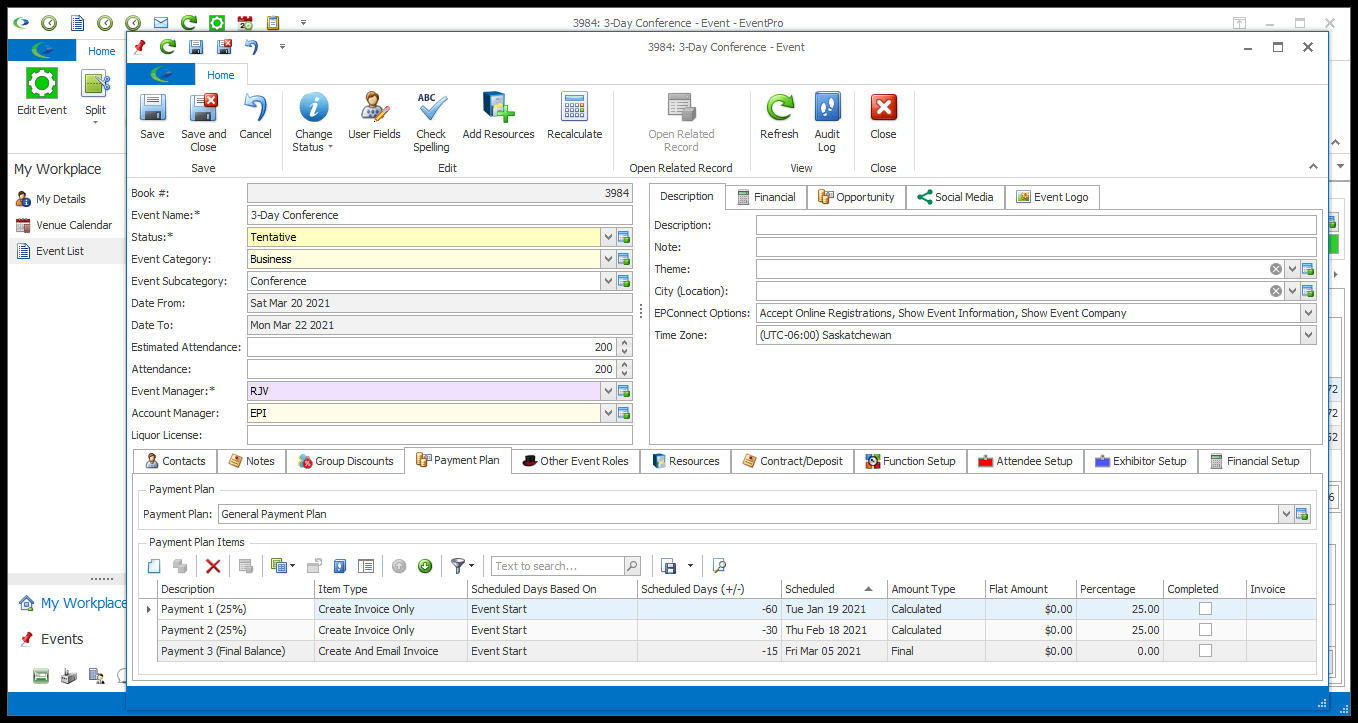Expand the Event Manager dropdown showing RJV
This screenshot has height=723, width=1358.
(607, 391)
